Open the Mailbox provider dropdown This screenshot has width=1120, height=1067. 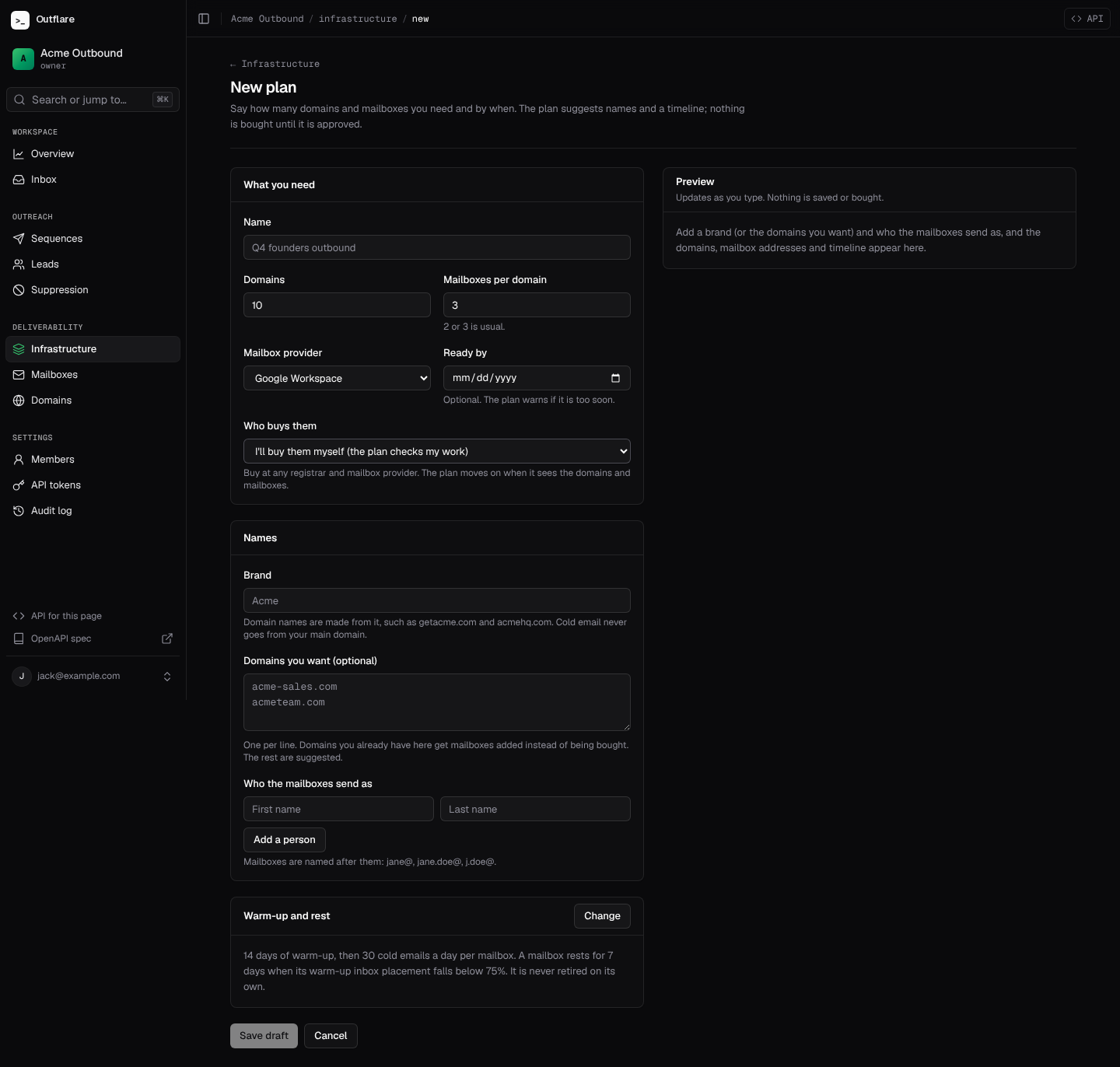[x=337, y=378]
